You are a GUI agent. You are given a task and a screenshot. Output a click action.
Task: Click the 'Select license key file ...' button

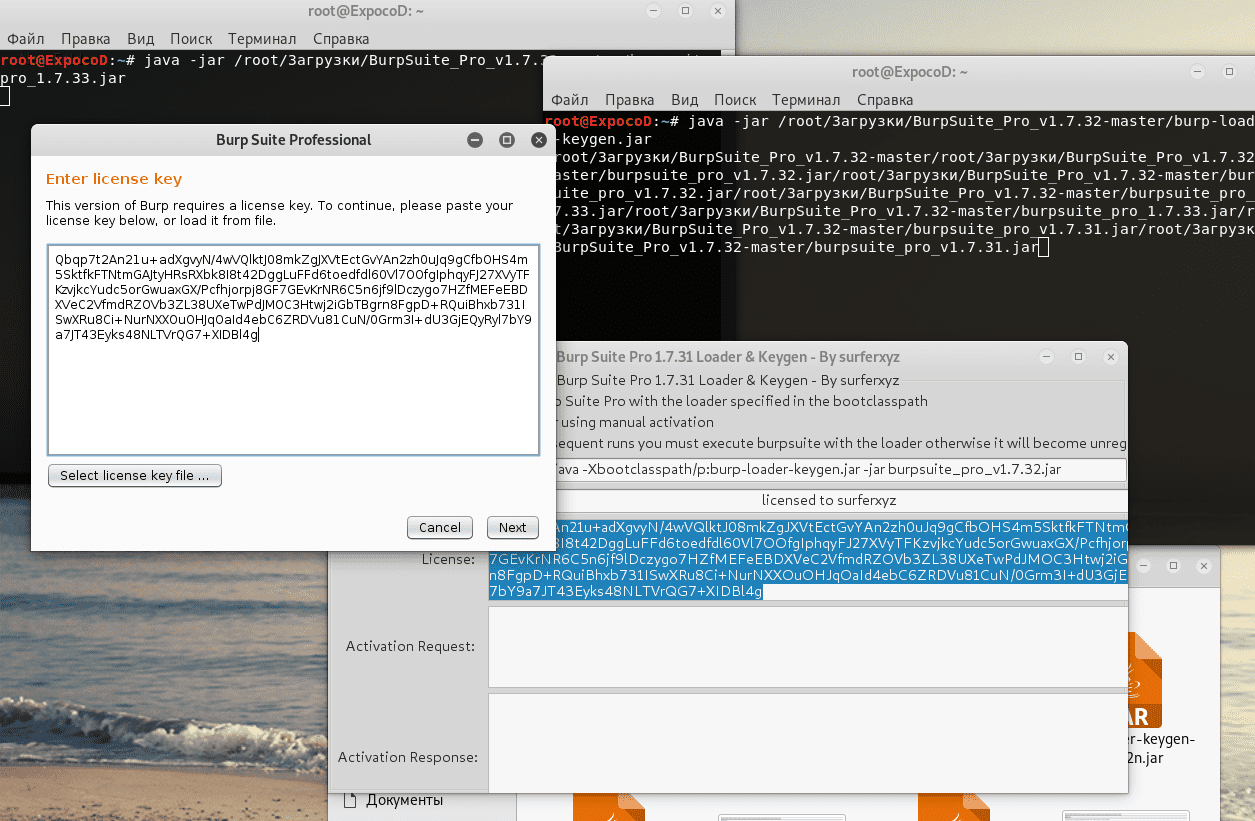[x=134, y=476]
